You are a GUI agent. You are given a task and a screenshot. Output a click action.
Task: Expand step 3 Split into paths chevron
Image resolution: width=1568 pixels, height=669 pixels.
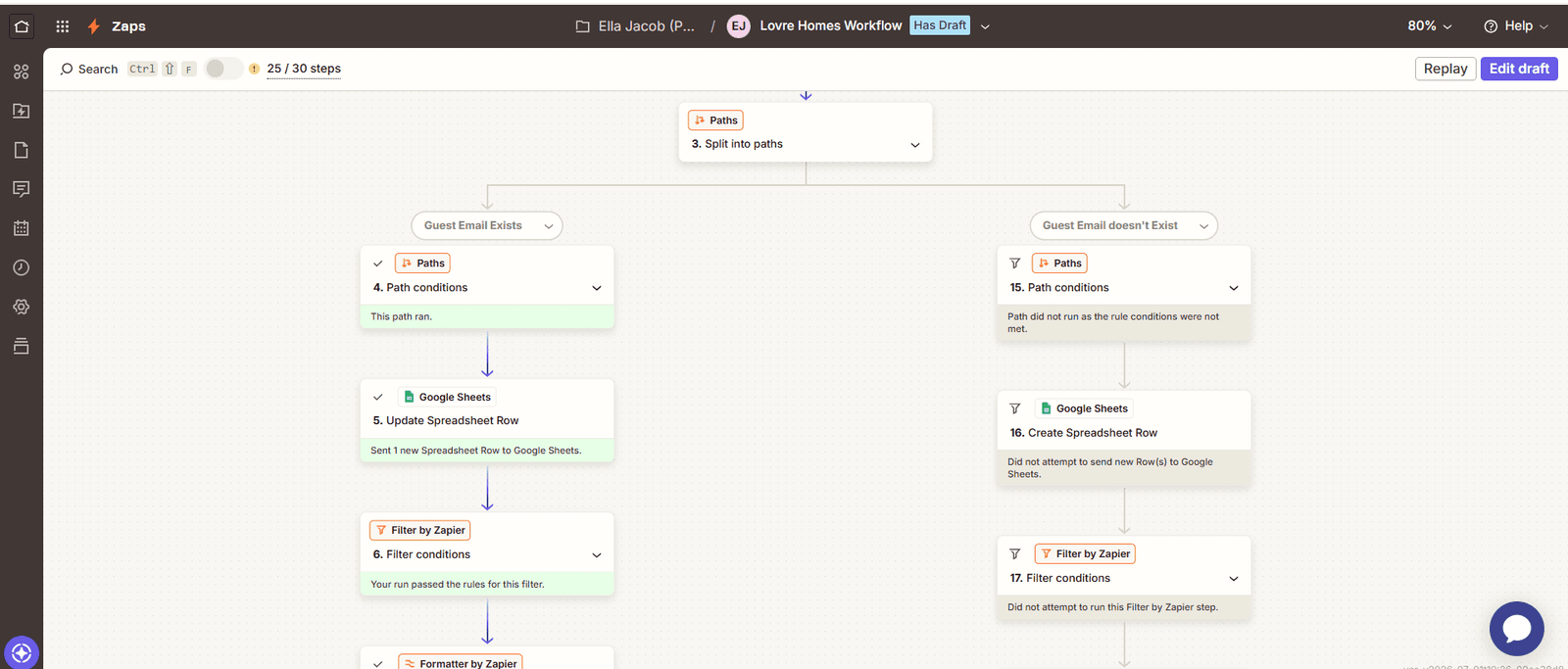click(x=915, y=145)
